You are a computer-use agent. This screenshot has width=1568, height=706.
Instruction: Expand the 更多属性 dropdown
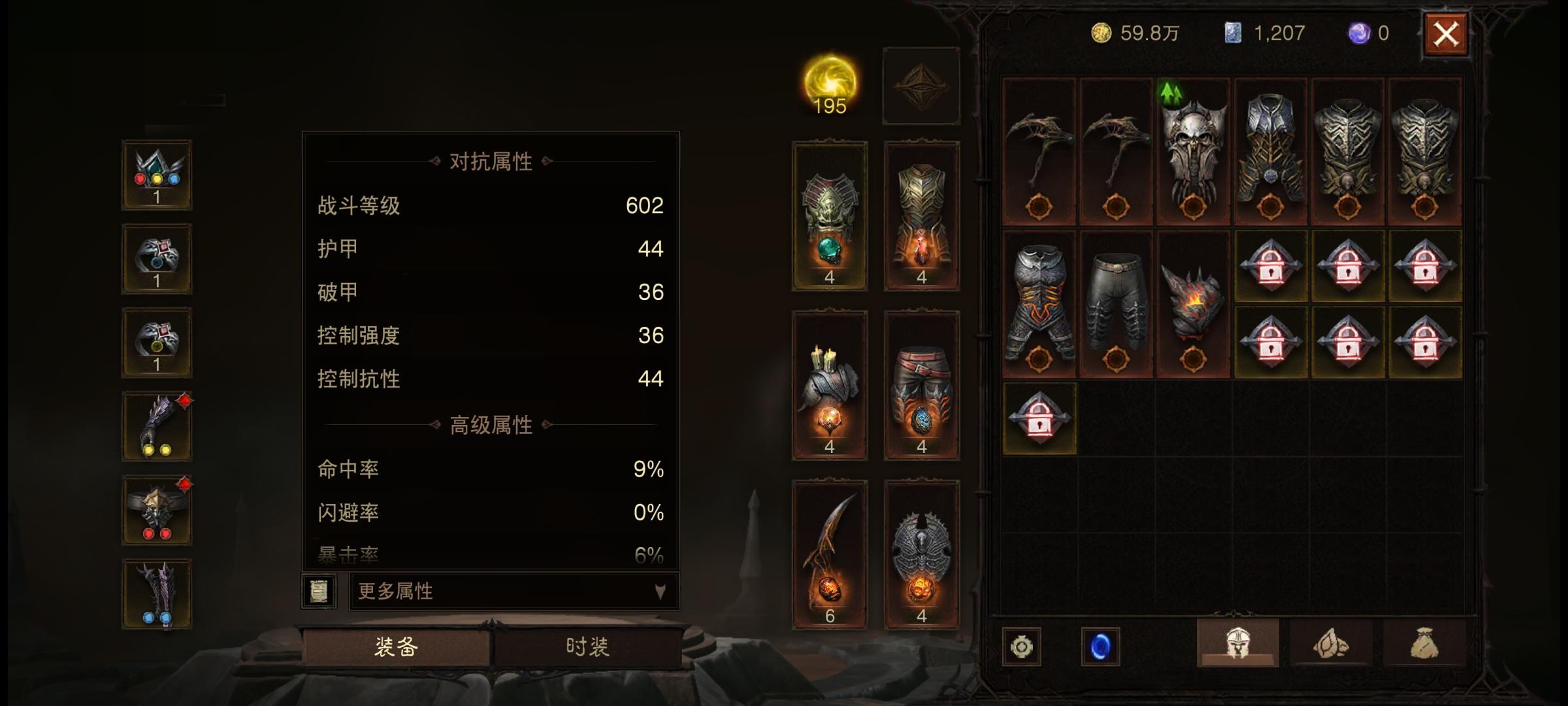514,592
